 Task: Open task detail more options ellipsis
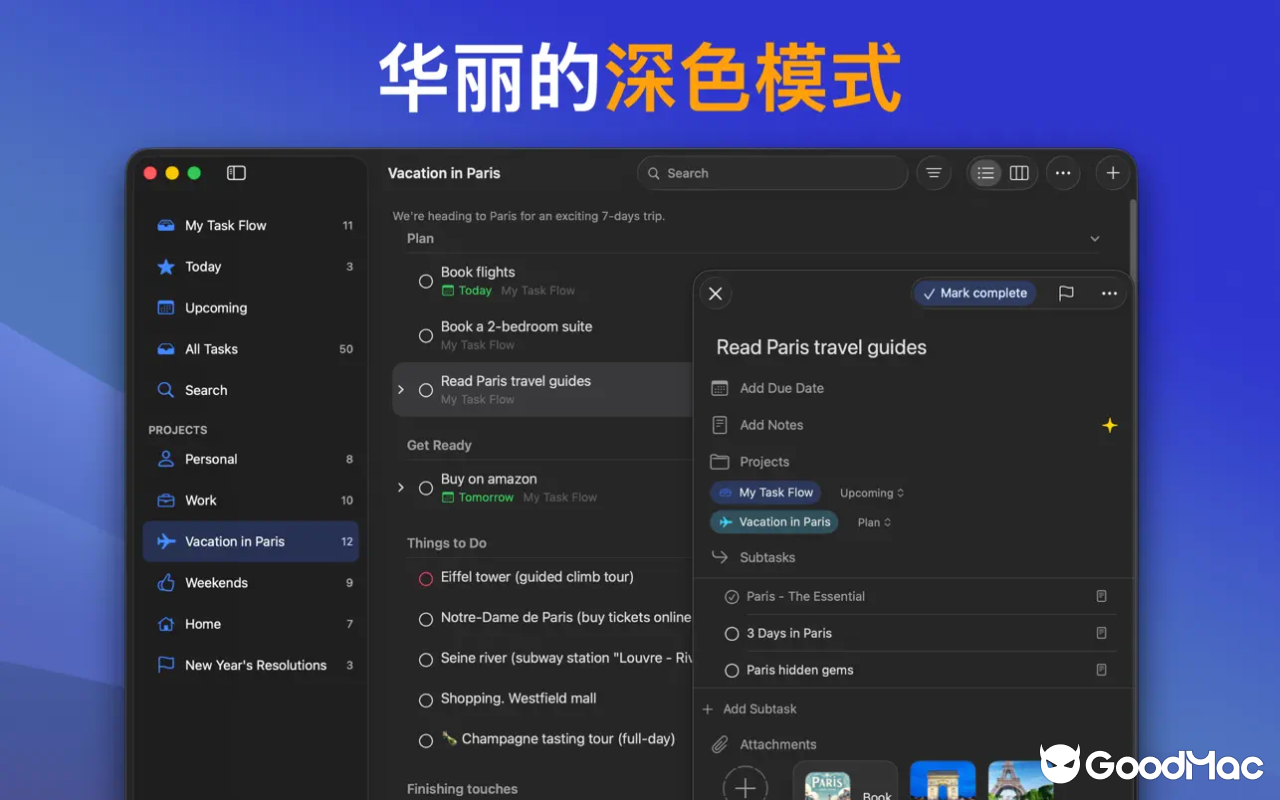pos(1109,293)
